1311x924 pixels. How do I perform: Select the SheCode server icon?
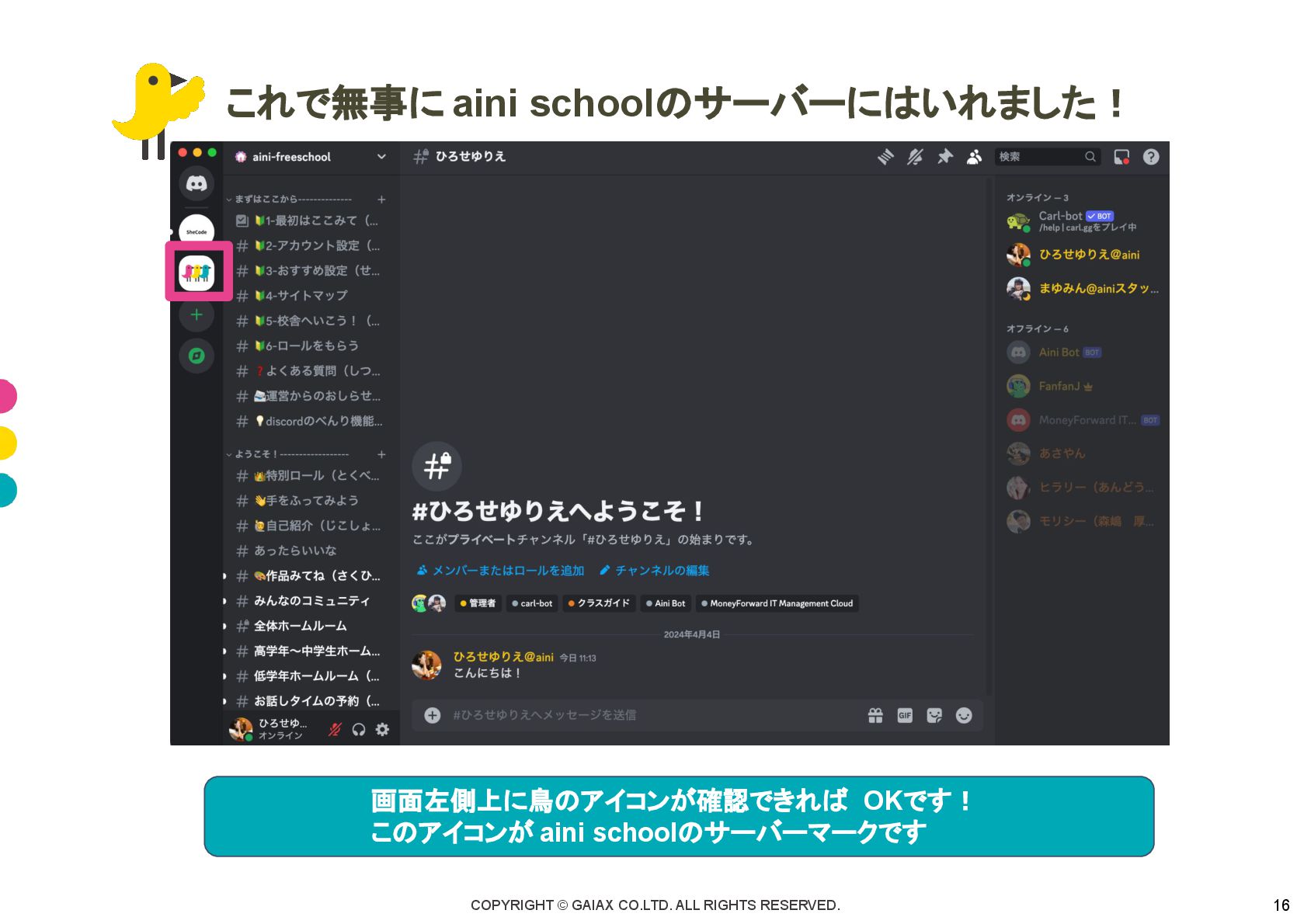(196, 231)
